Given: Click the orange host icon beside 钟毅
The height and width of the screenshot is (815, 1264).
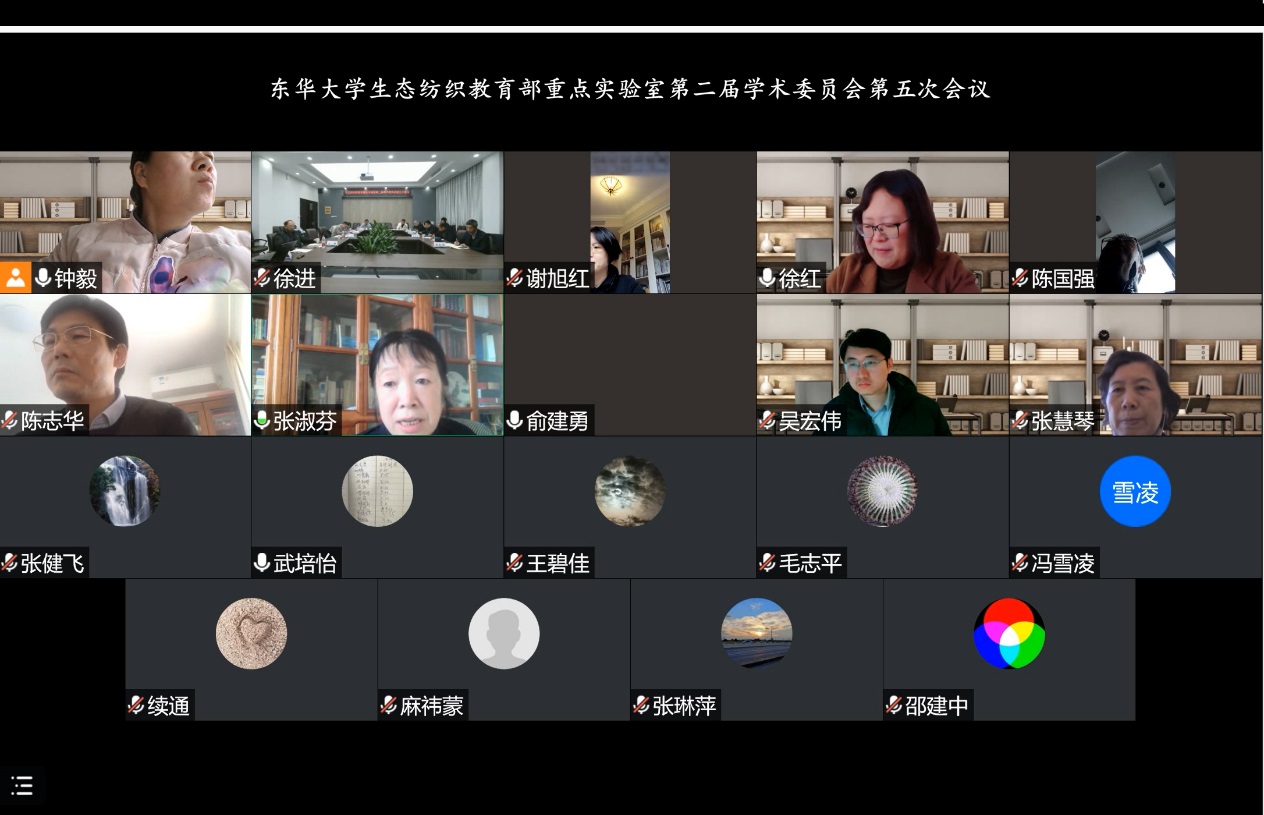Looking at the screenshot, I should pyautogui.click(x=16, y=278).
